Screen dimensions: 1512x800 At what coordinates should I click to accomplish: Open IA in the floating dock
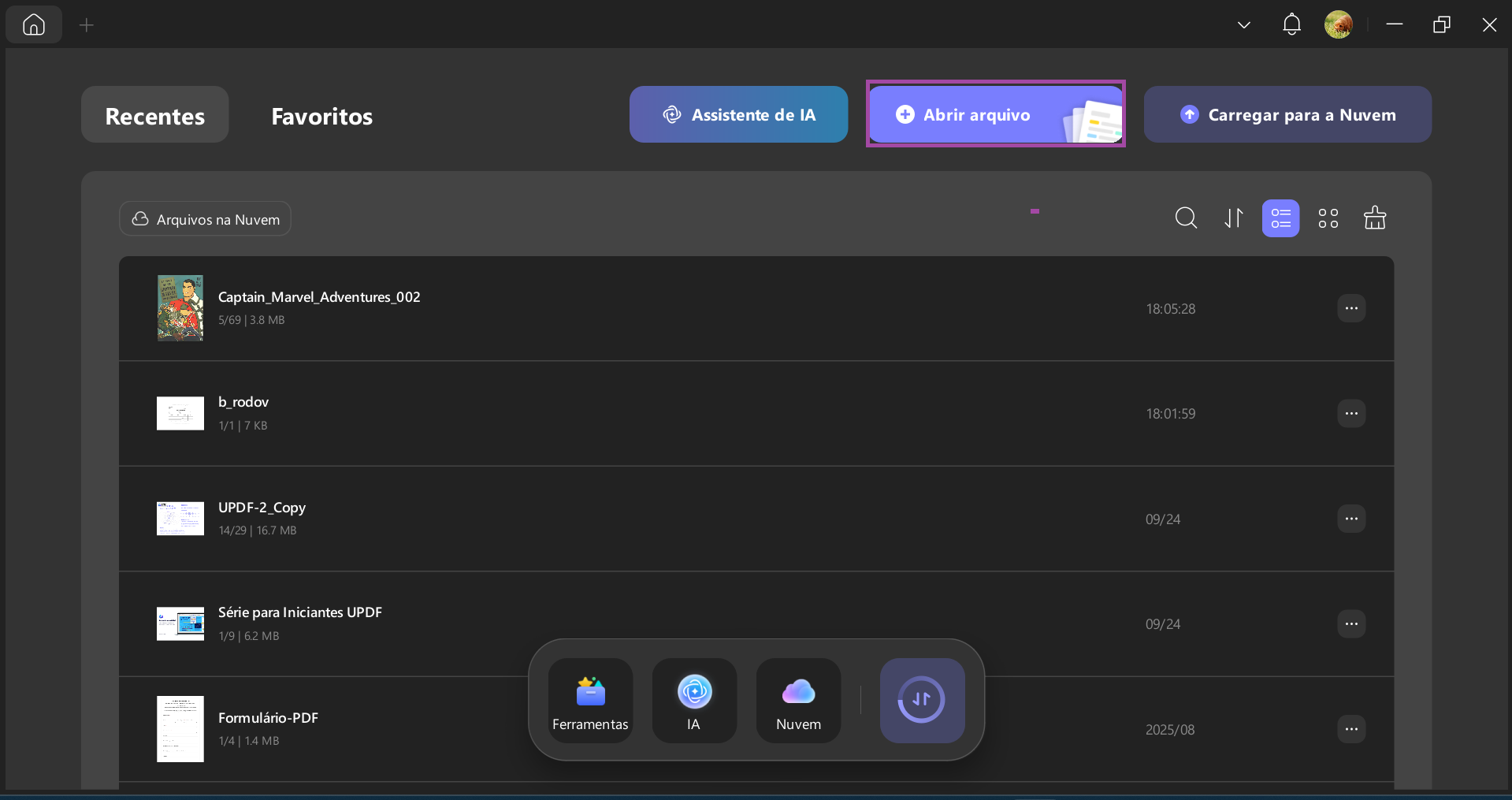click(694, 701)
